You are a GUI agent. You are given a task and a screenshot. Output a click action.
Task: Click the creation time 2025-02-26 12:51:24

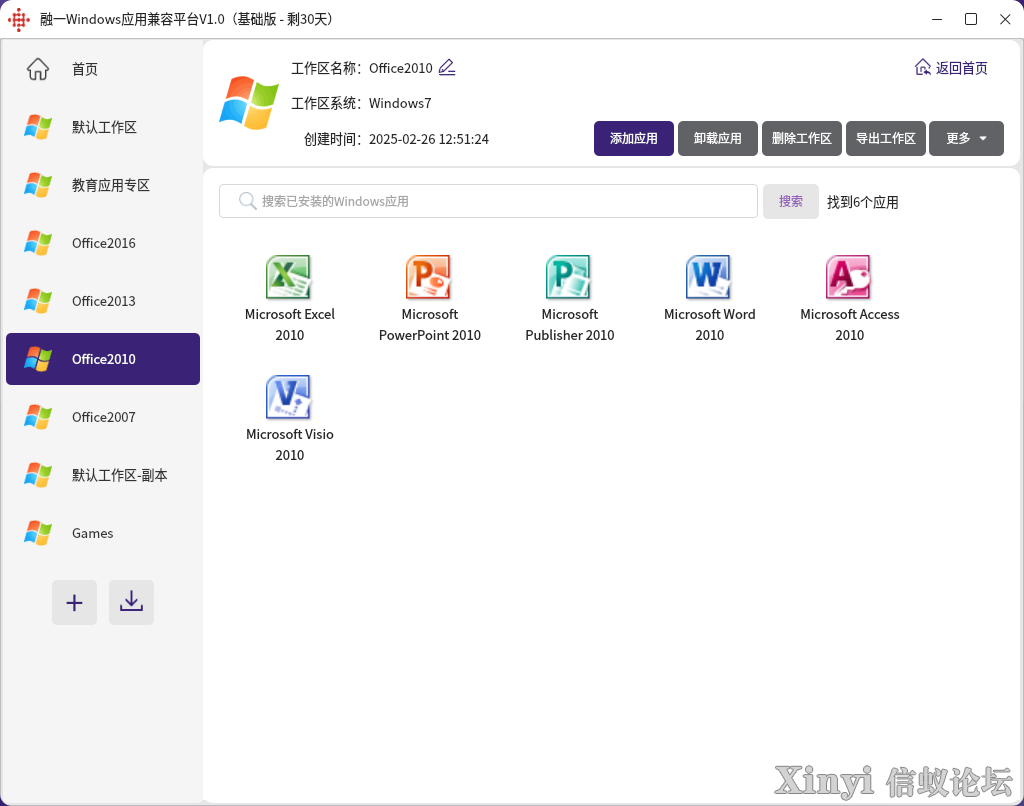point(428,139)
